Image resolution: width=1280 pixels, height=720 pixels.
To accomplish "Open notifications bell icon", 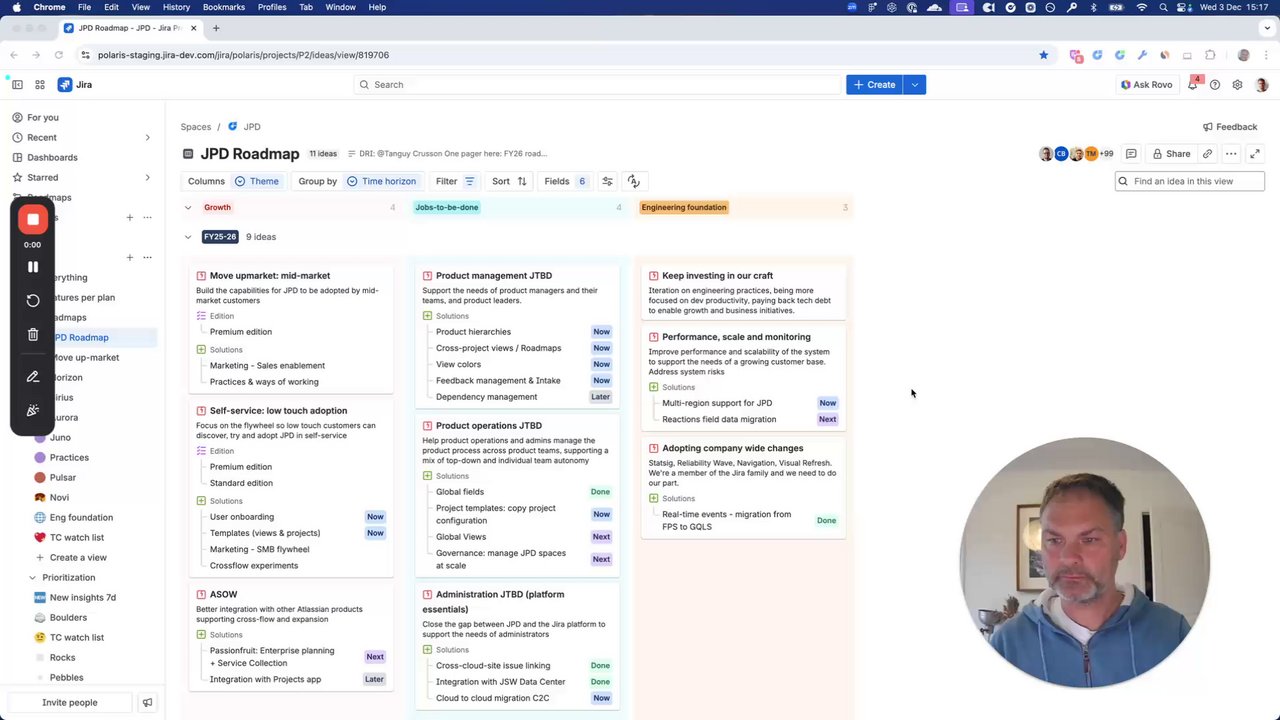I will [1192, 85].
